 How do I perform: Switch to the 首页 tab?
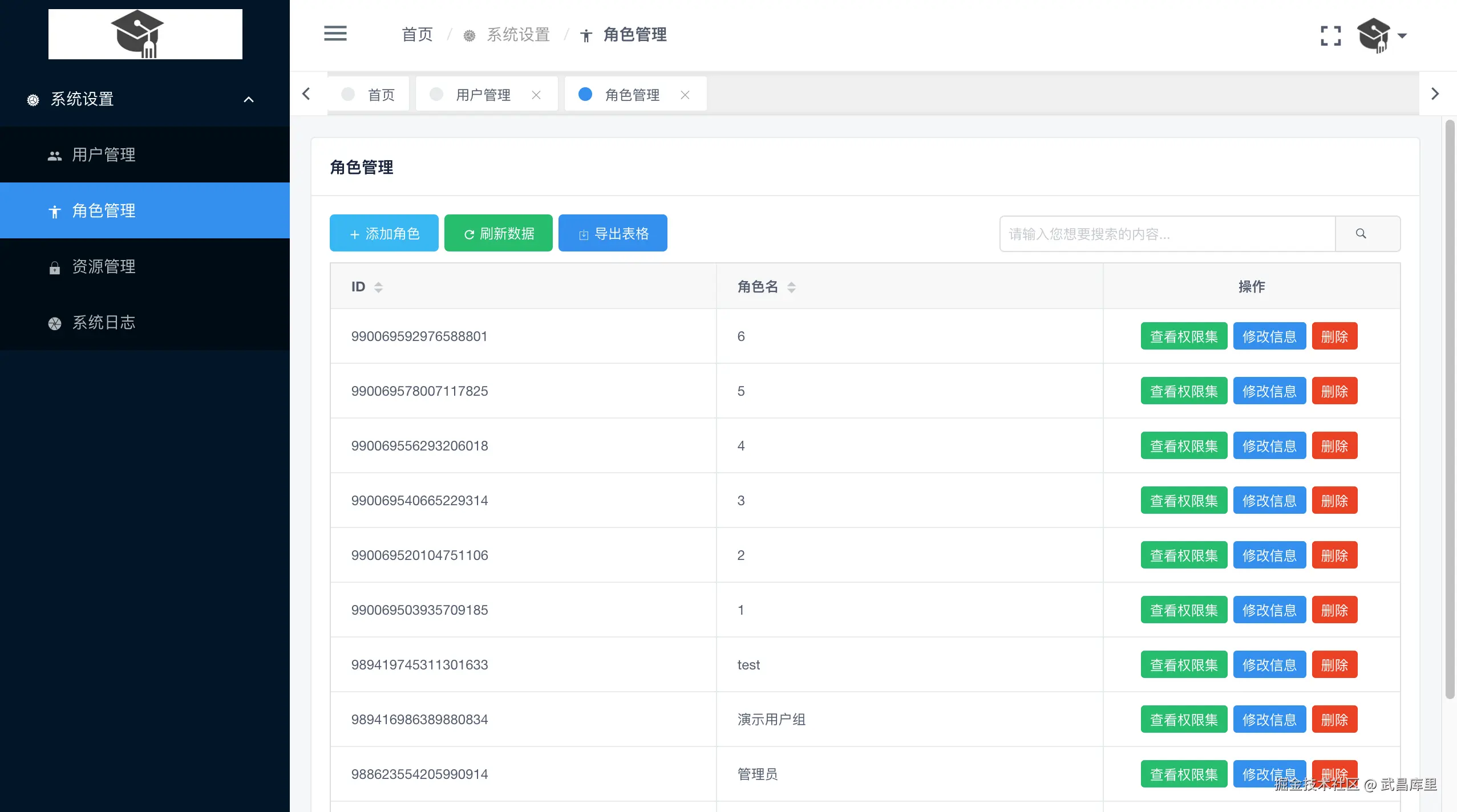pyautogui.click(x=381, y=95)
